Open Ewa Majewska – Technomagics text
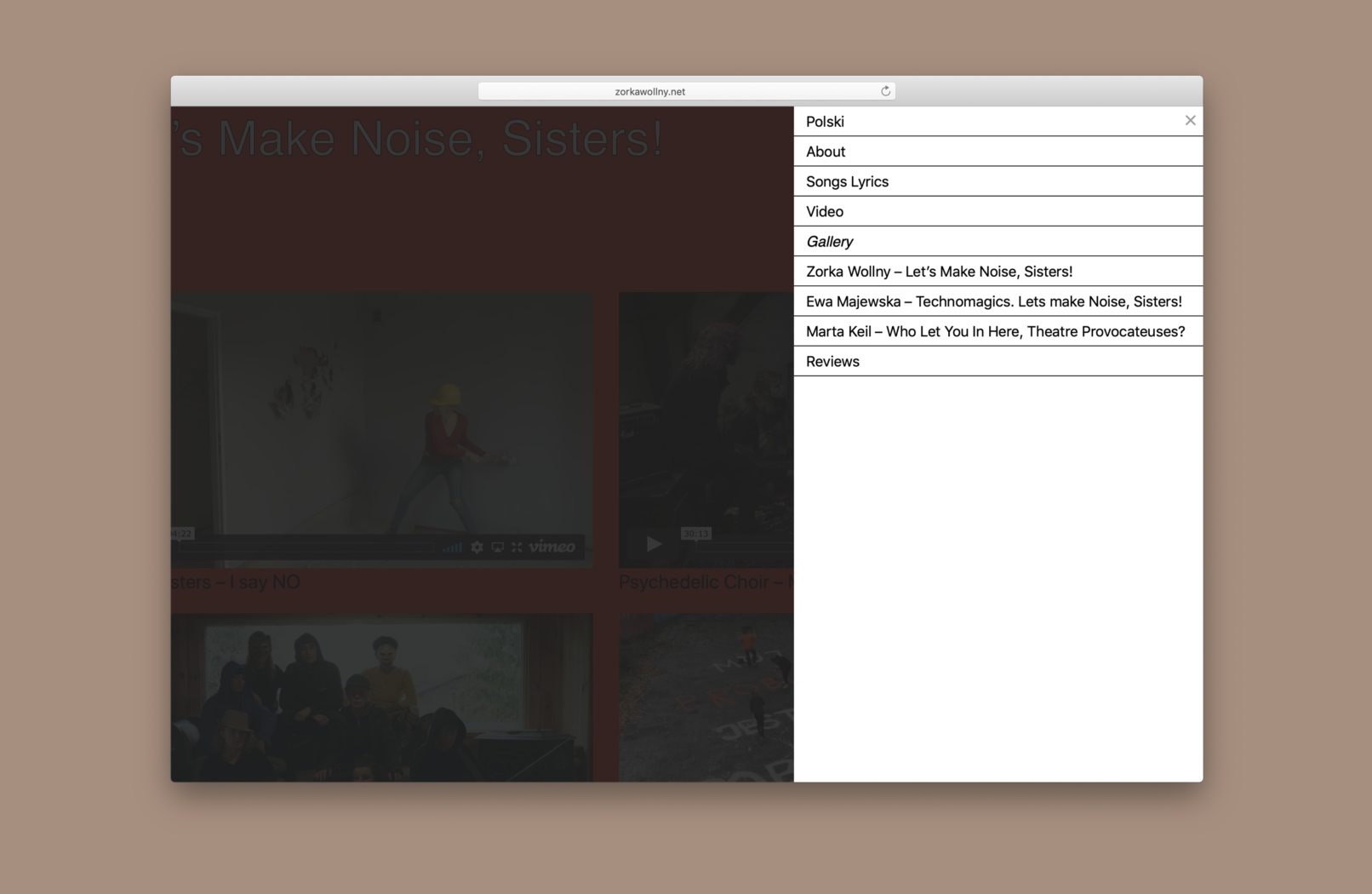 pos(993,301)
